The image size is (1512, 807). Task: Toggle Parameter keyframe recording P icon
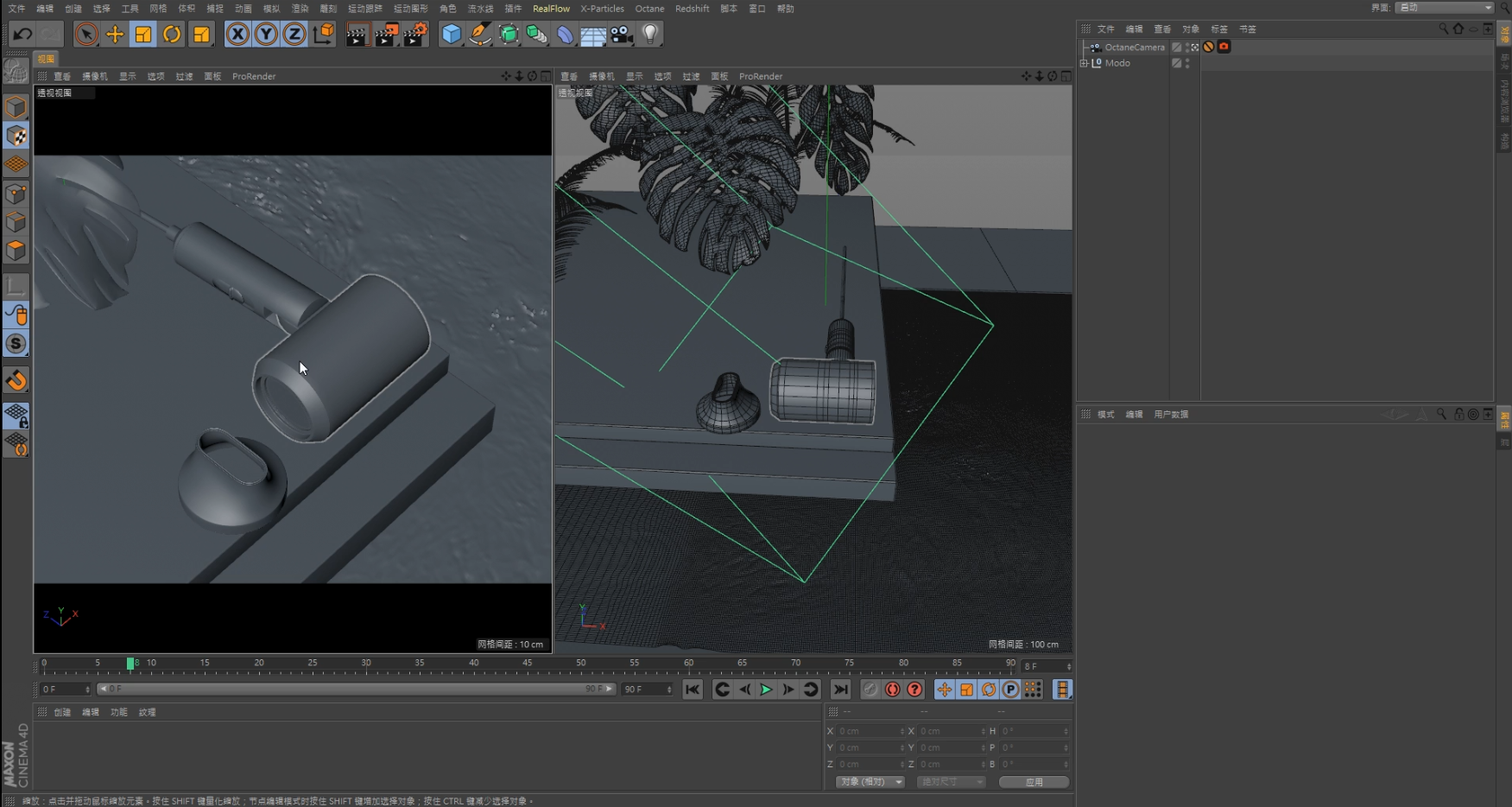1010,689
